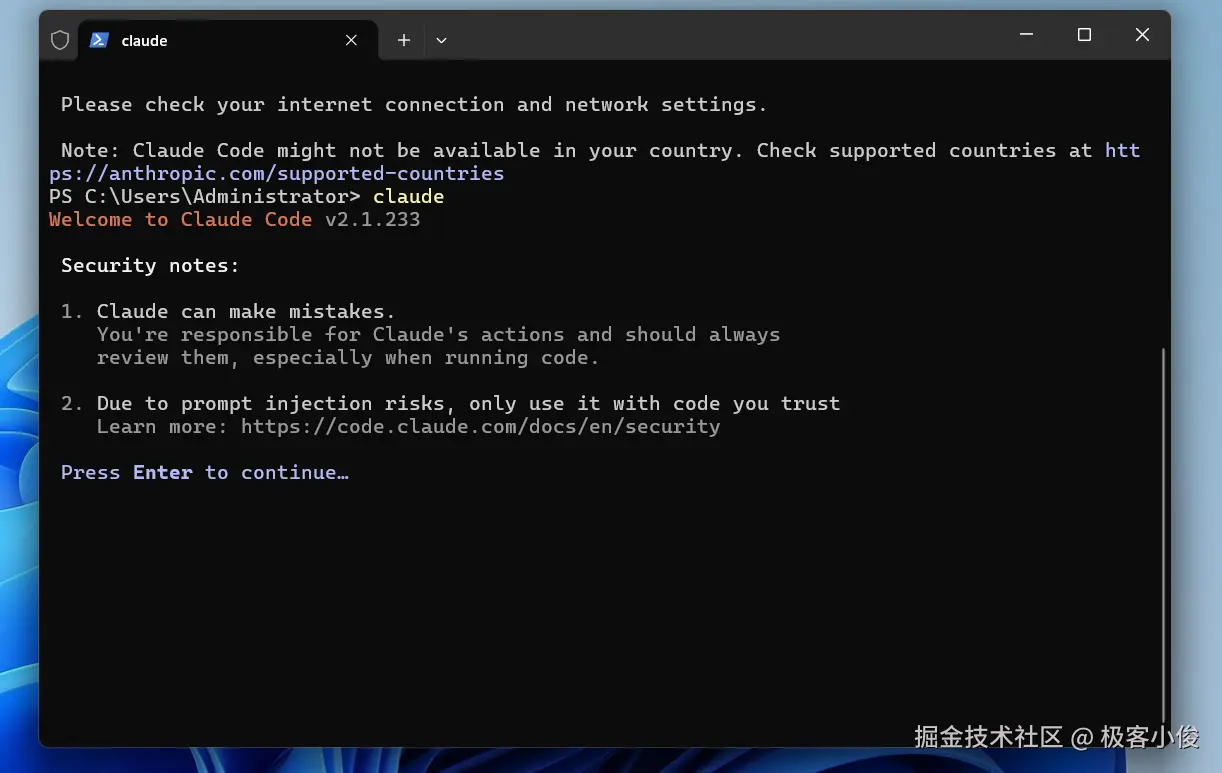Viewport: 1222px width, 773px height.
Task: Click the "You're responsible for Claude's actions" line
Action: pyautogui.click(x=438, y=334)
